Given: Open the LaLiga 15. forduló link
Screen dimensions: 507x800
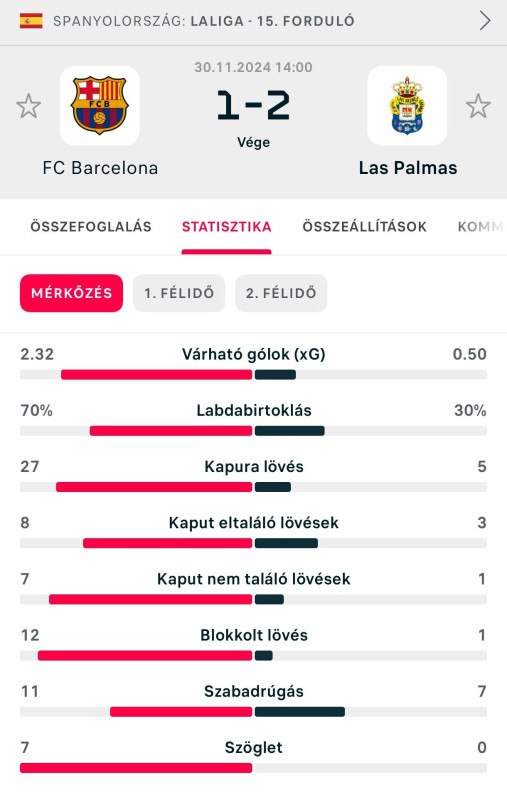Looking at the screenshot, I should click(272, 21).
